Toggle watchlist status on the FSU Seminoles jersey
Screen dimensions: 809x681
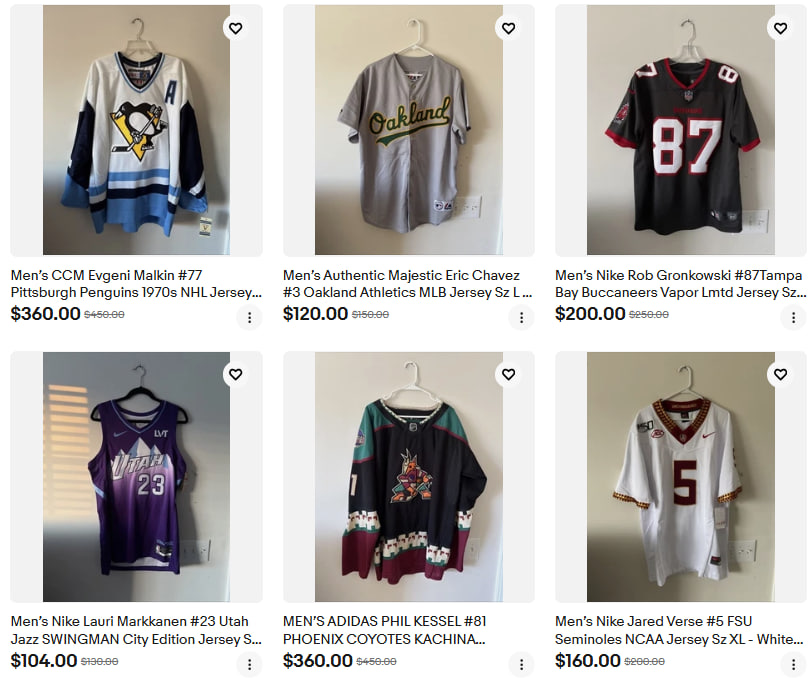pos(781,374)
